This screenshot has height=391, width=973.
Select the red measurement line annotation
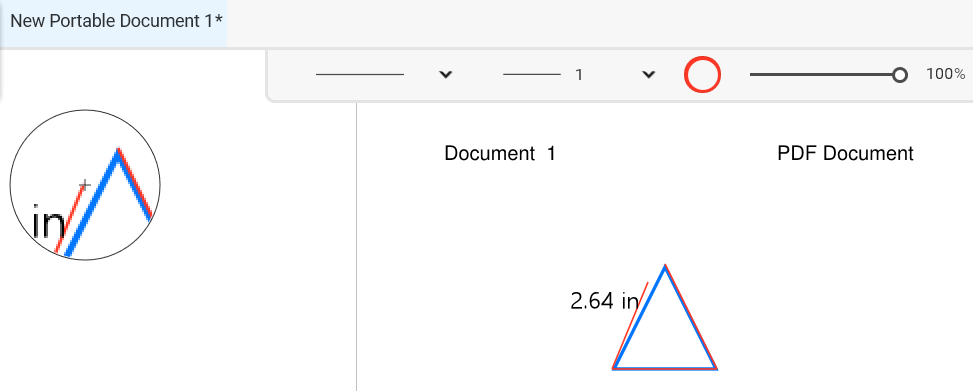click(x=631, y=325)
